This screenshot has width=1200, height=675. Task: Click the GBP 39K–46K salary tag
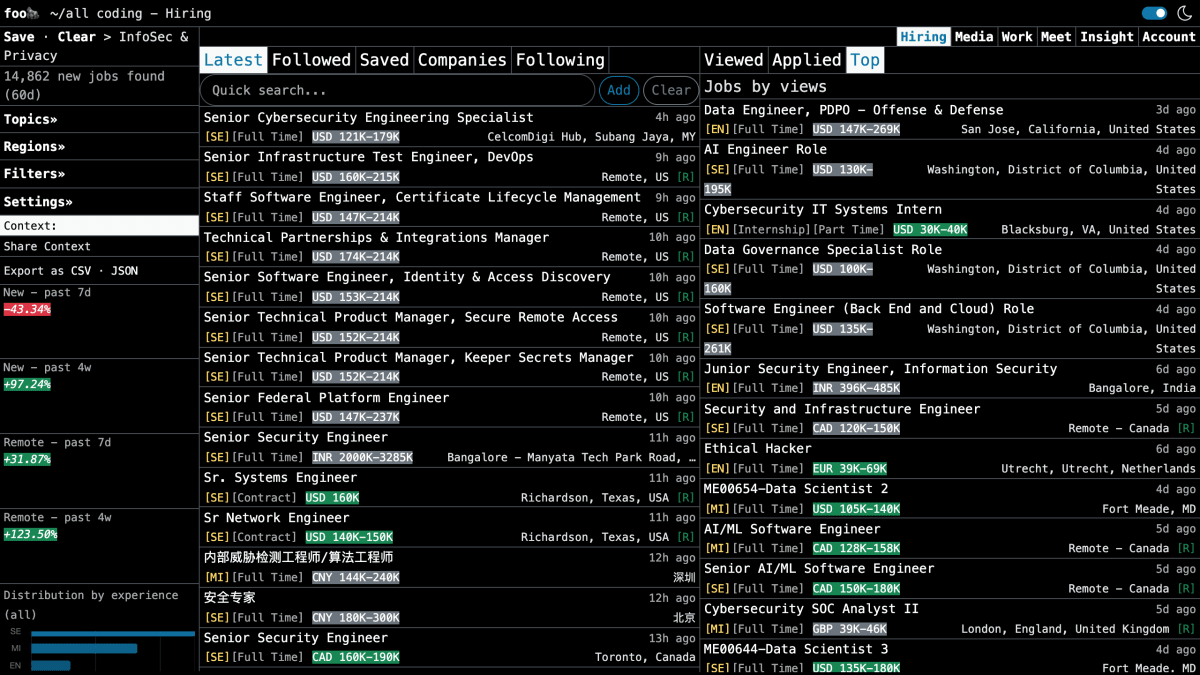coord(849,629)
